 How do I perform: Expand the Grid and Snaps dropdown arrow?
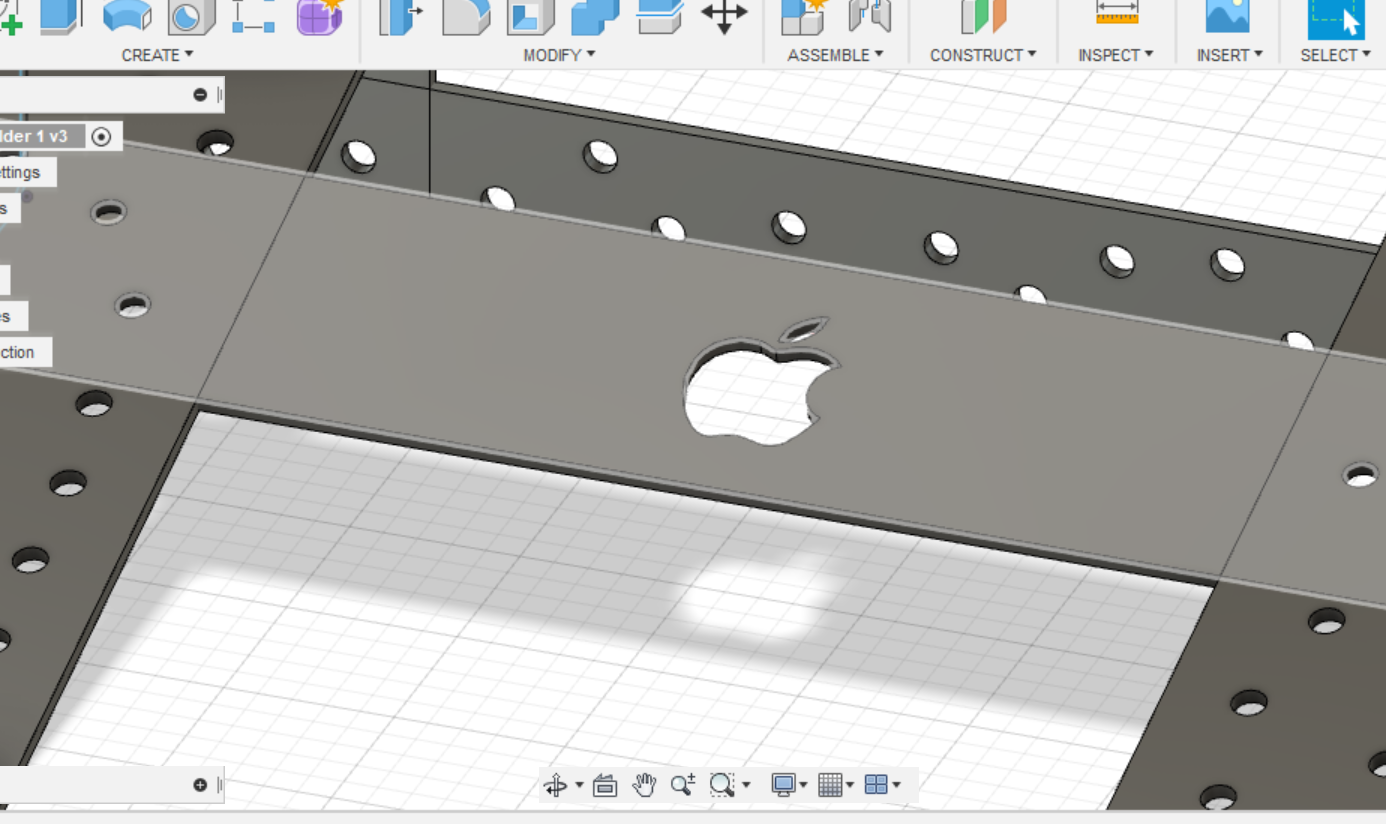coord(850,786)
